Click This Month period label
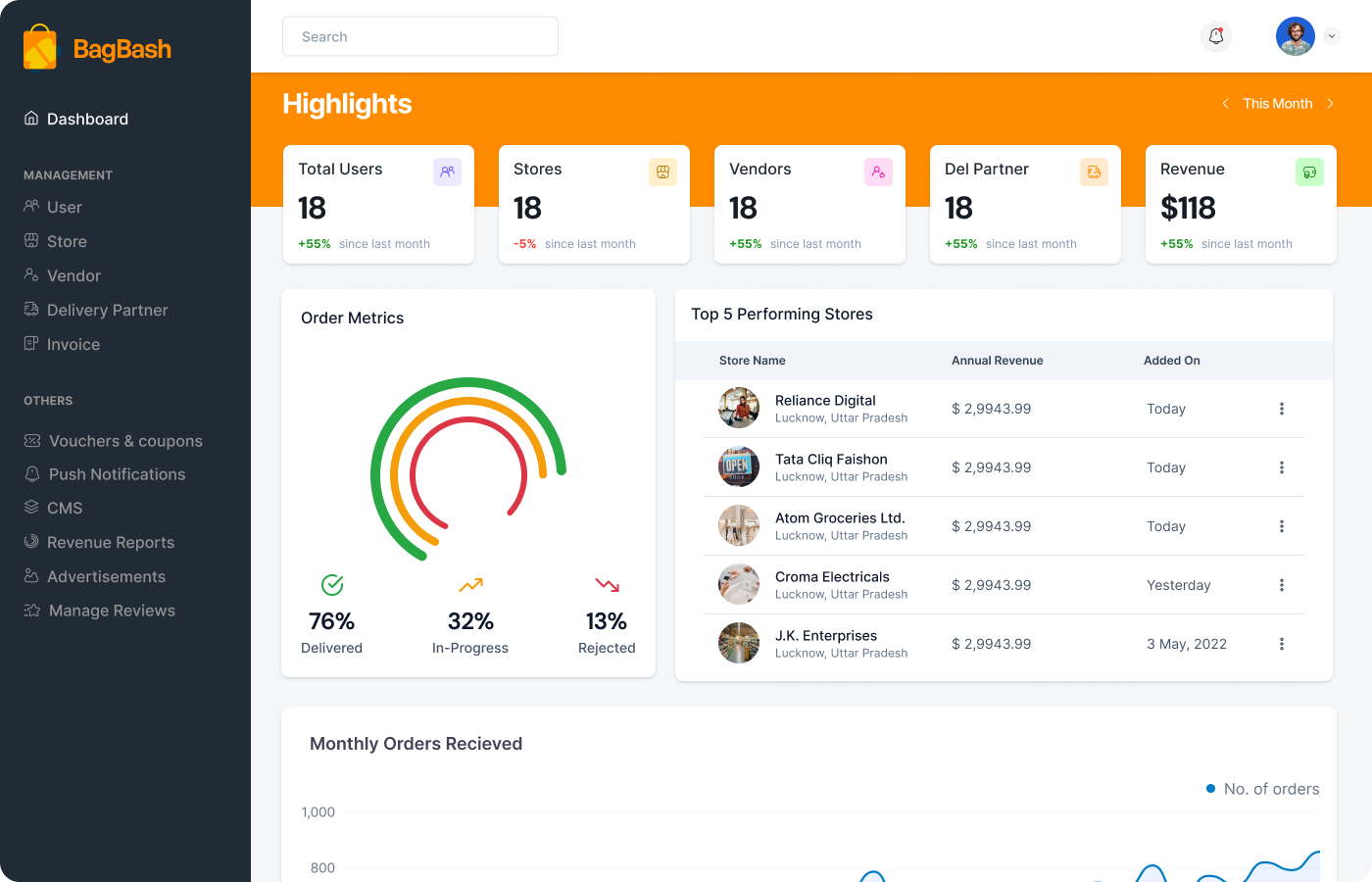Image resolution: width=1372 pixels, height=882 pixels. pos(1277,104)
